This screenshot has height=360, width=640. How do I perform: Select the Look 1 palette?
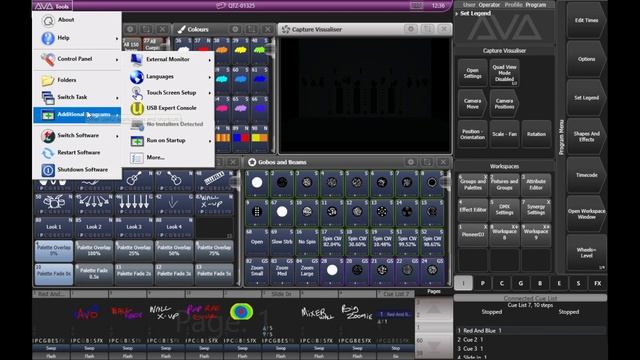54,228
